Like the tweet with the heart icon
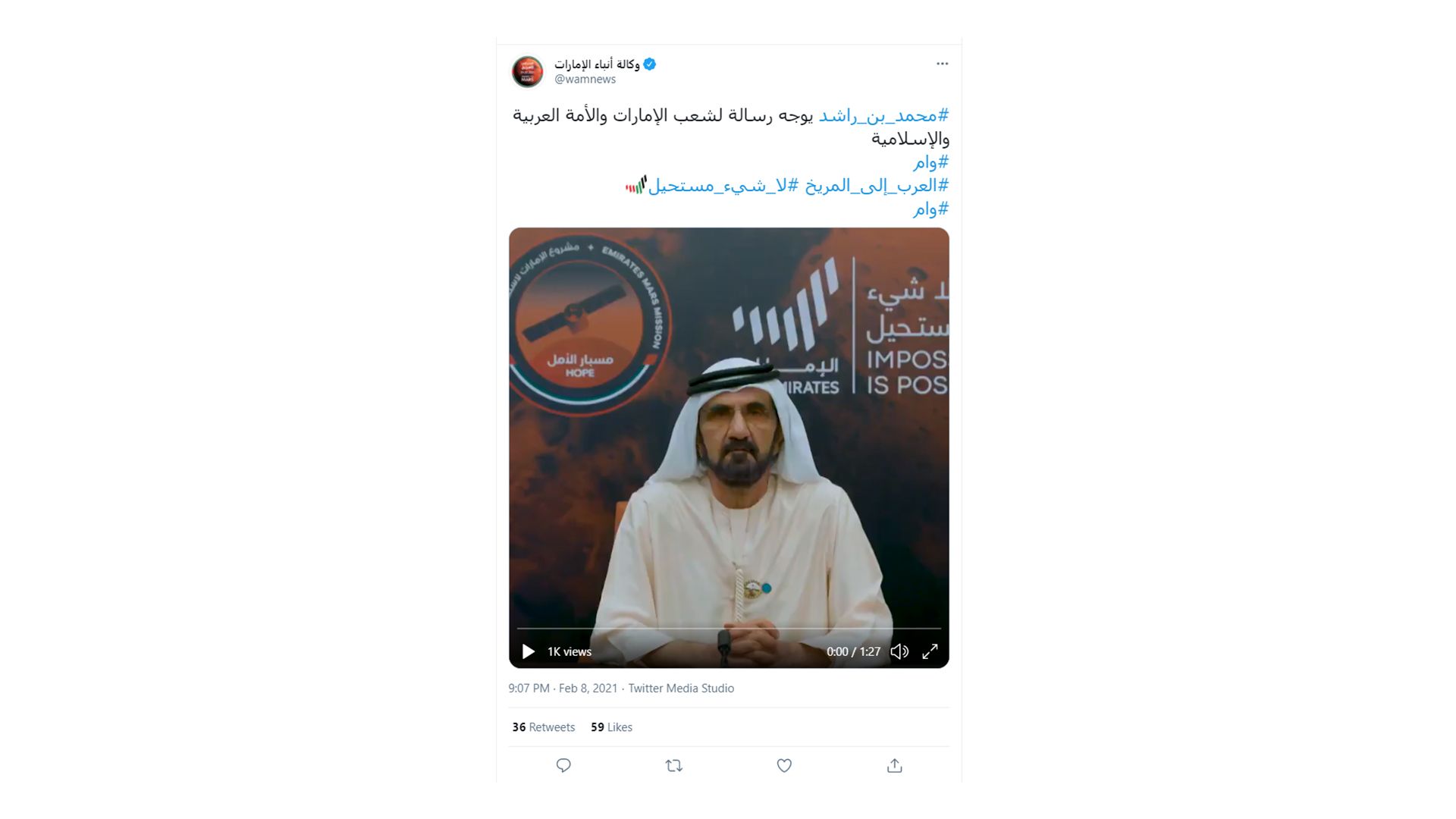 point(785,765)
